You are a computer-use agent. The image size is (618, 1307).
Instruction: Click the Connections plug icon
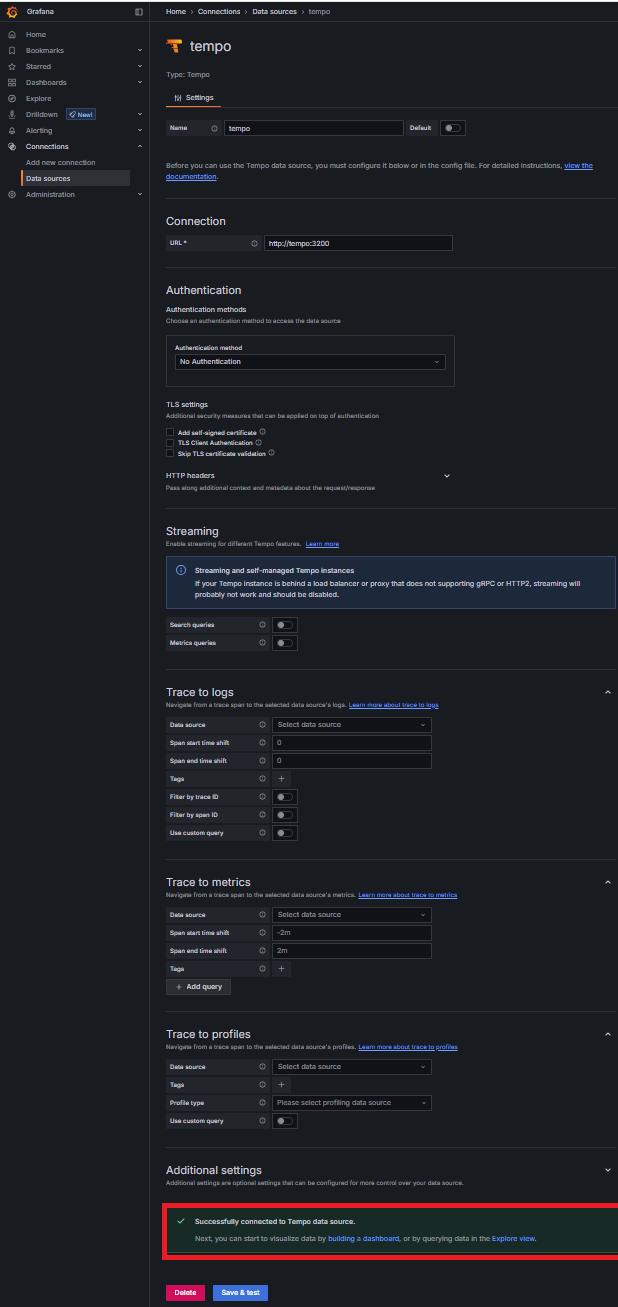click(12, 146)
